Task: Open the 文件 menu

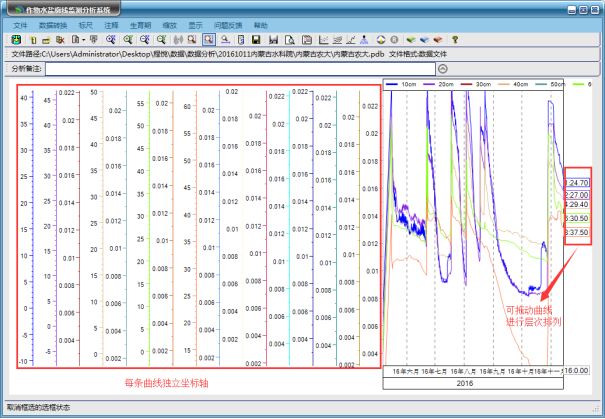Action: tap(20, 25)
